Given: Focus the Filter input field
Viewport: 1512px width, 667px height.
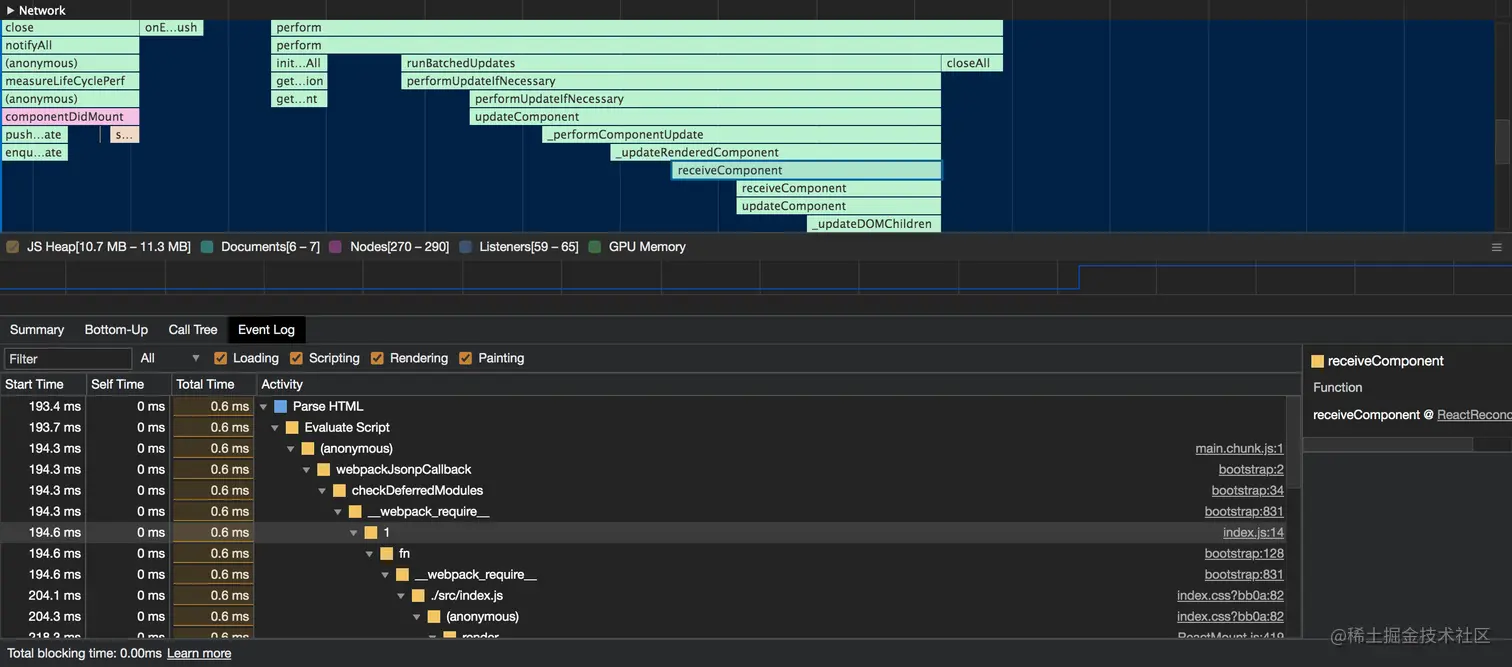Looking at the screenshot, I should [x=68, y=358].
